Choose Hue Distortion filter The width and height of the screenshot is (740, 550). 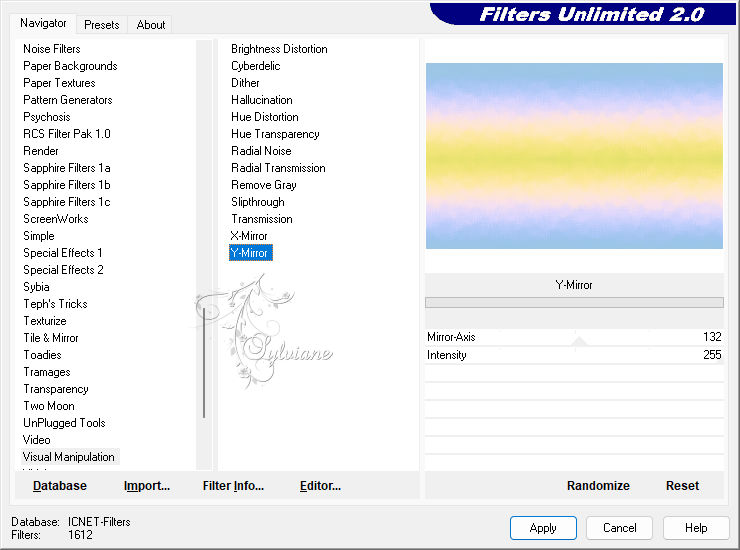coord(265,117)
